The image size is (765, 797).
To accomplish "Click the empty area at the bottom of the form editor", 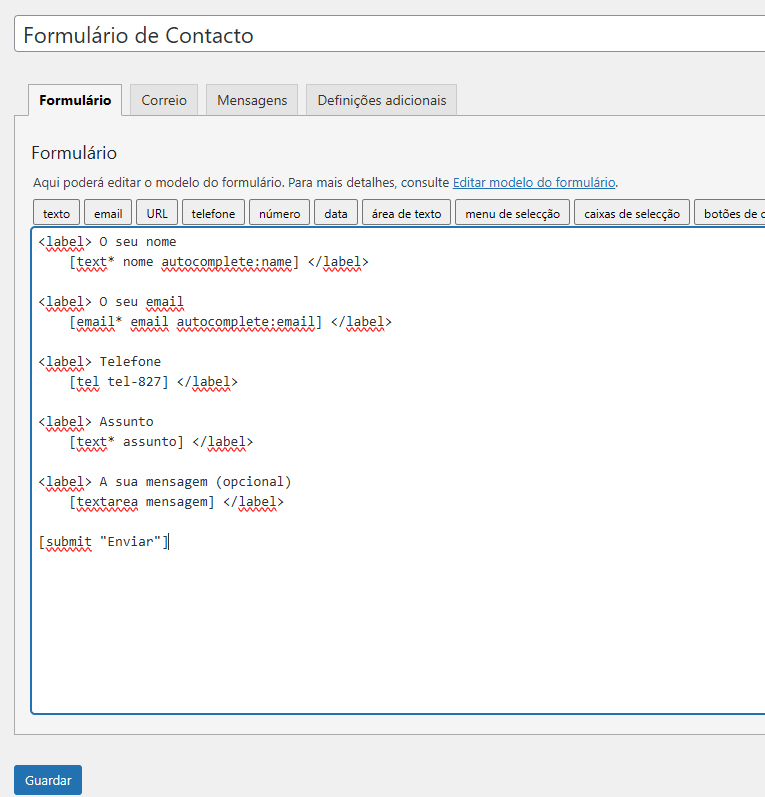I will tap(400, 640).
